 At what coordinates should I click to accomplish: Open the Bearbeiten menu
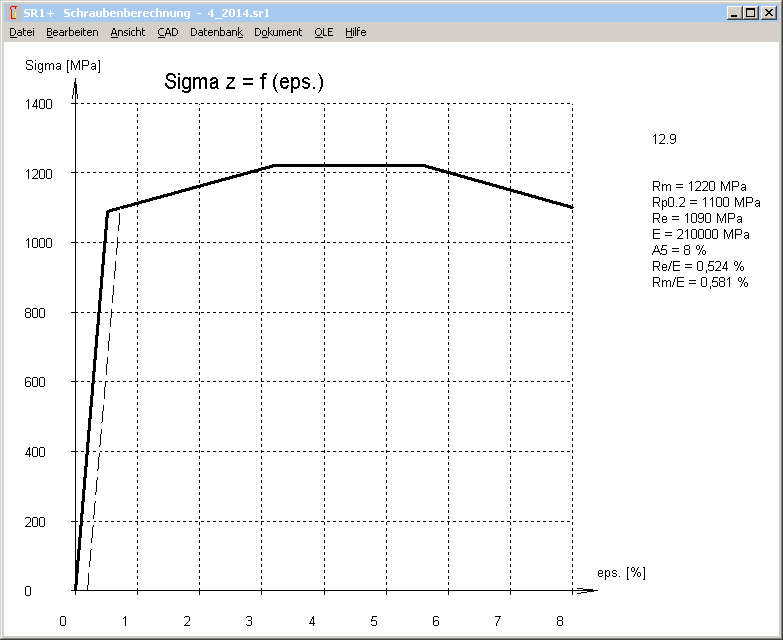[x=72, y=32]
